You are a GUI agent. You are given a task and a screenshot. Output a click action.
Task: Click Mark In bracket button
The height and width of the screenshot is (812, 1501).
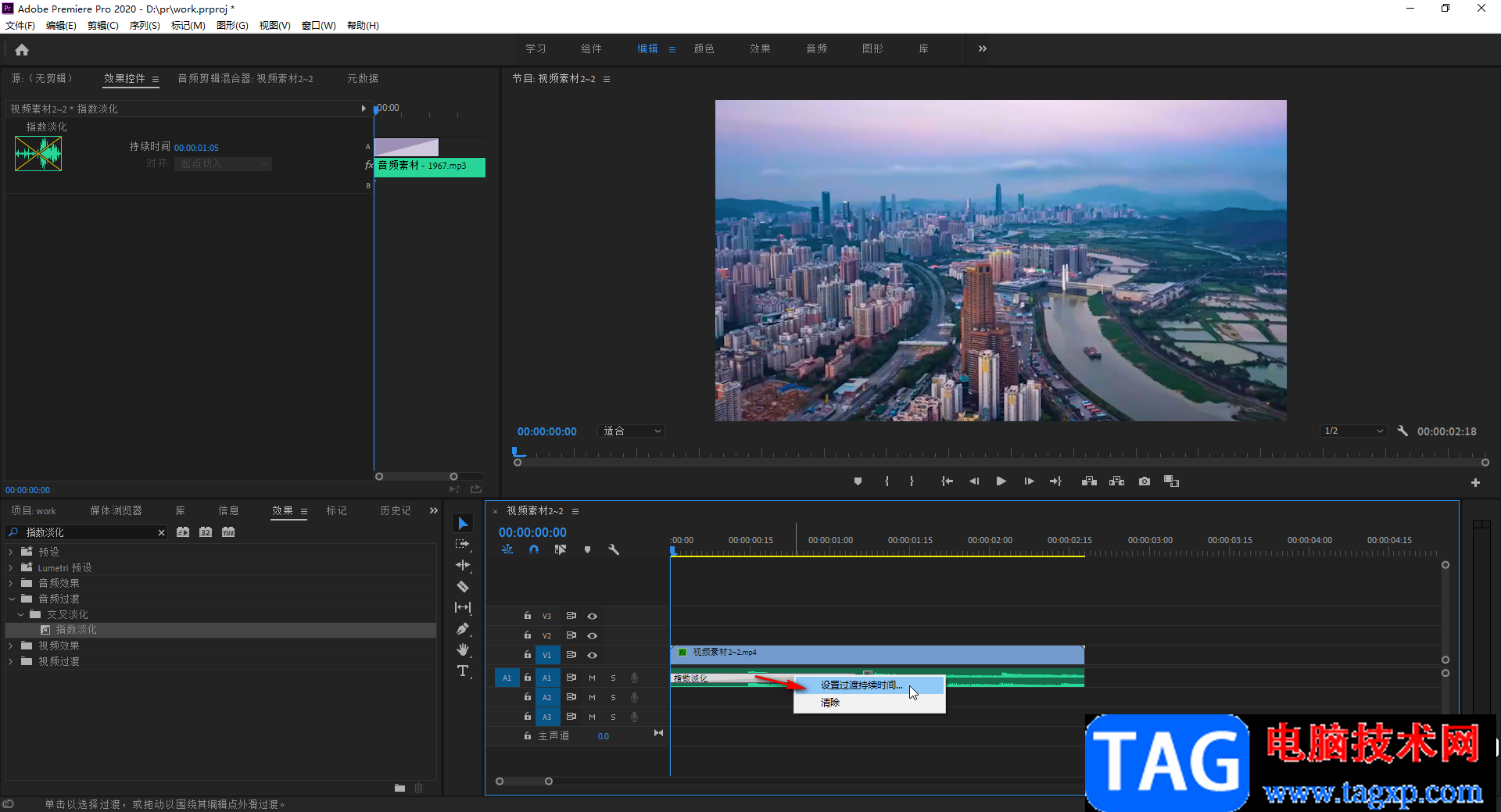pos(887,481)
